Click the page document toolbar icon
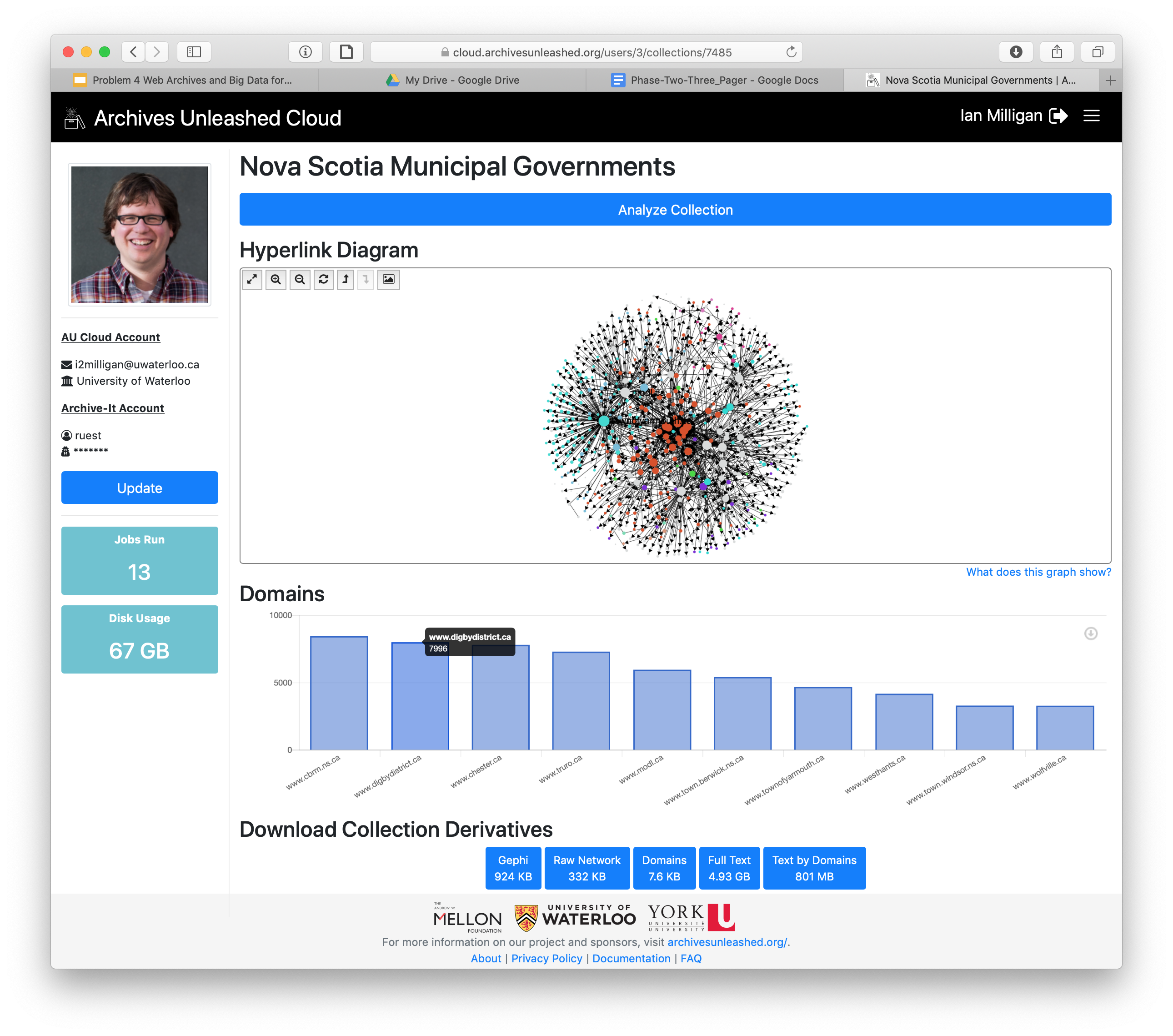Viewport: 1173px width, 1036px height. tap(346, 52)
